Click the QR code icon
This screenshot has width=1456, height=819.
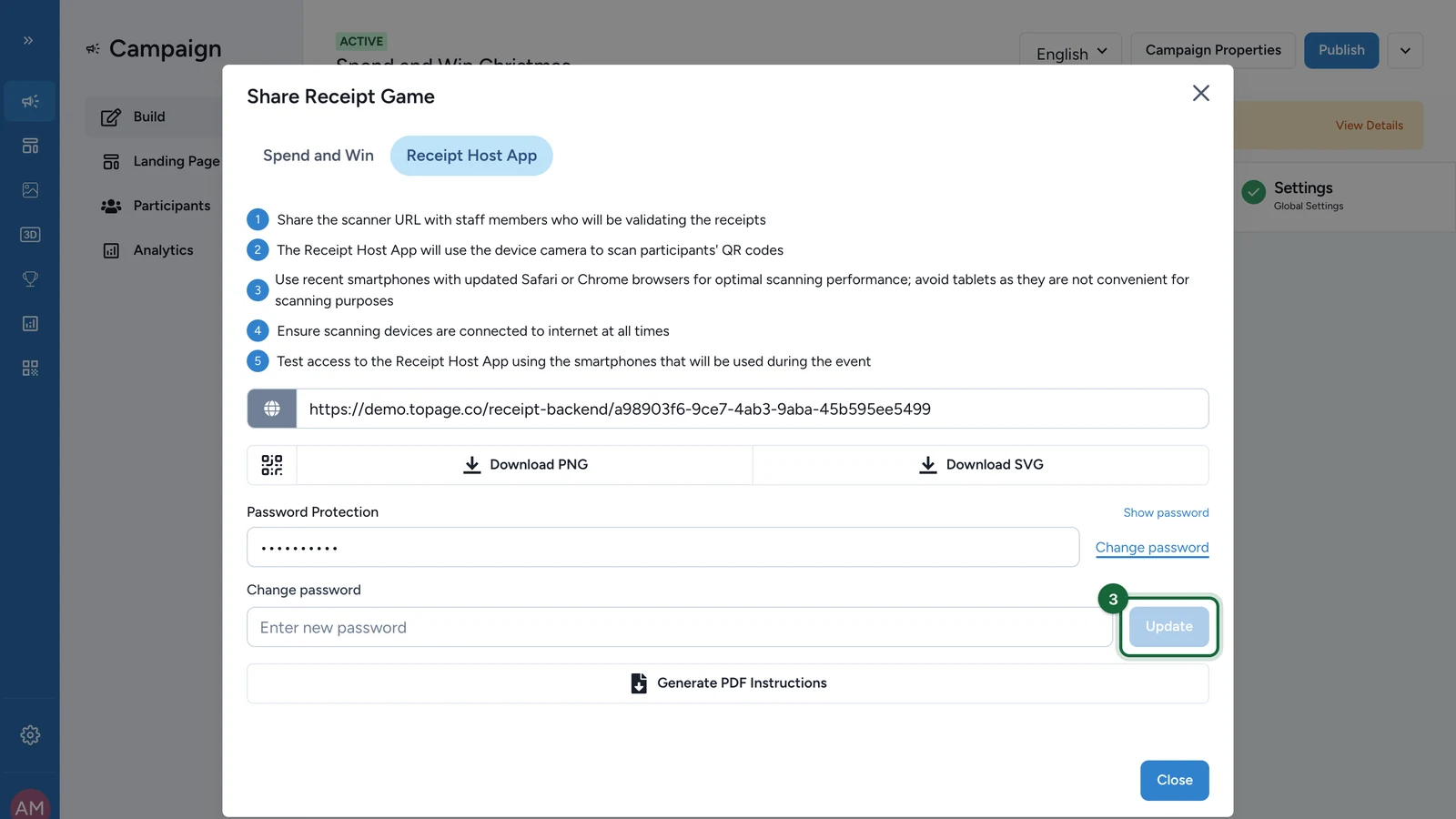coord(272,465)
